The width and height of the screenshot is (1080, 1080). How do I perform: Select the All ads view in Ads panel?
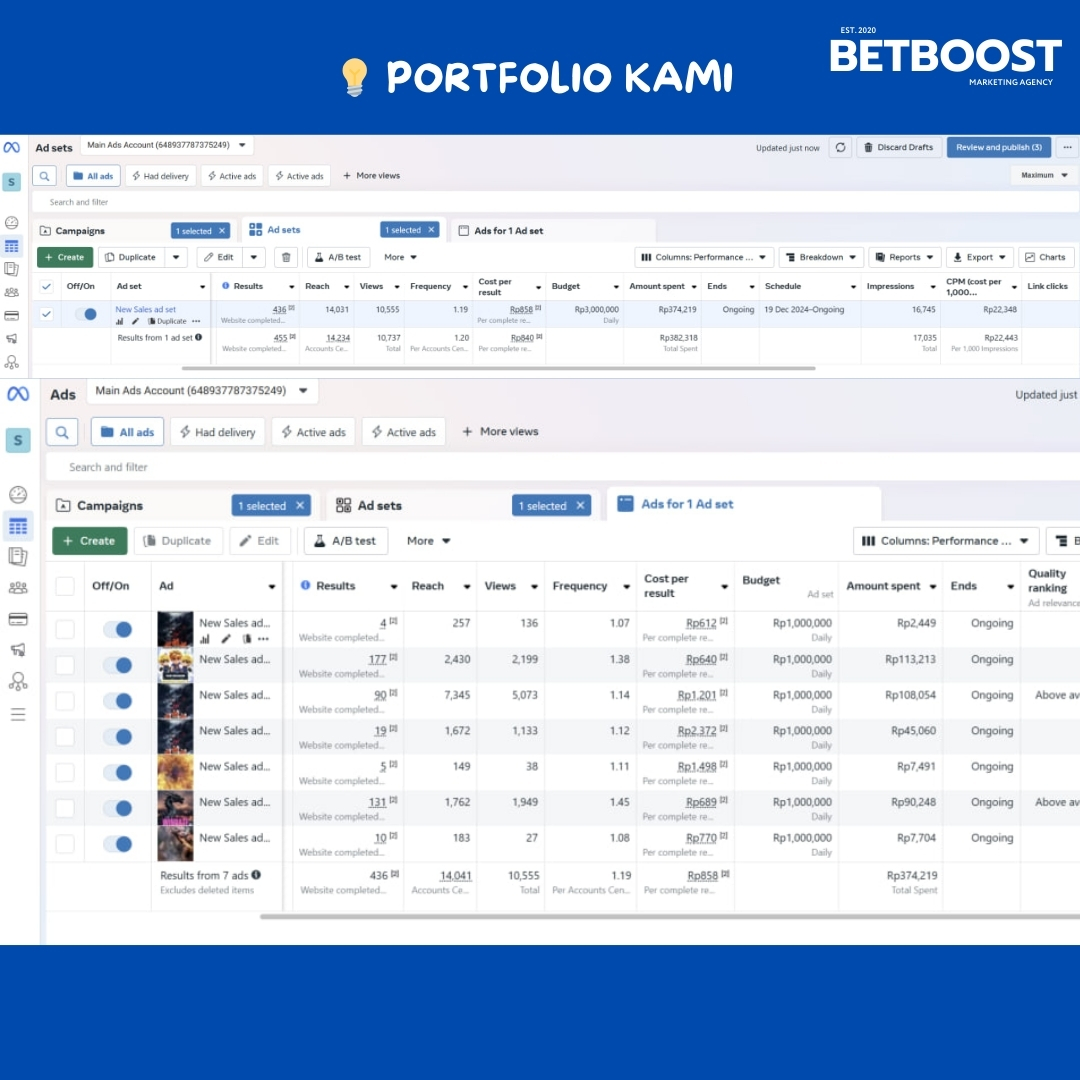pyautogui.click(x=127, y=432)
